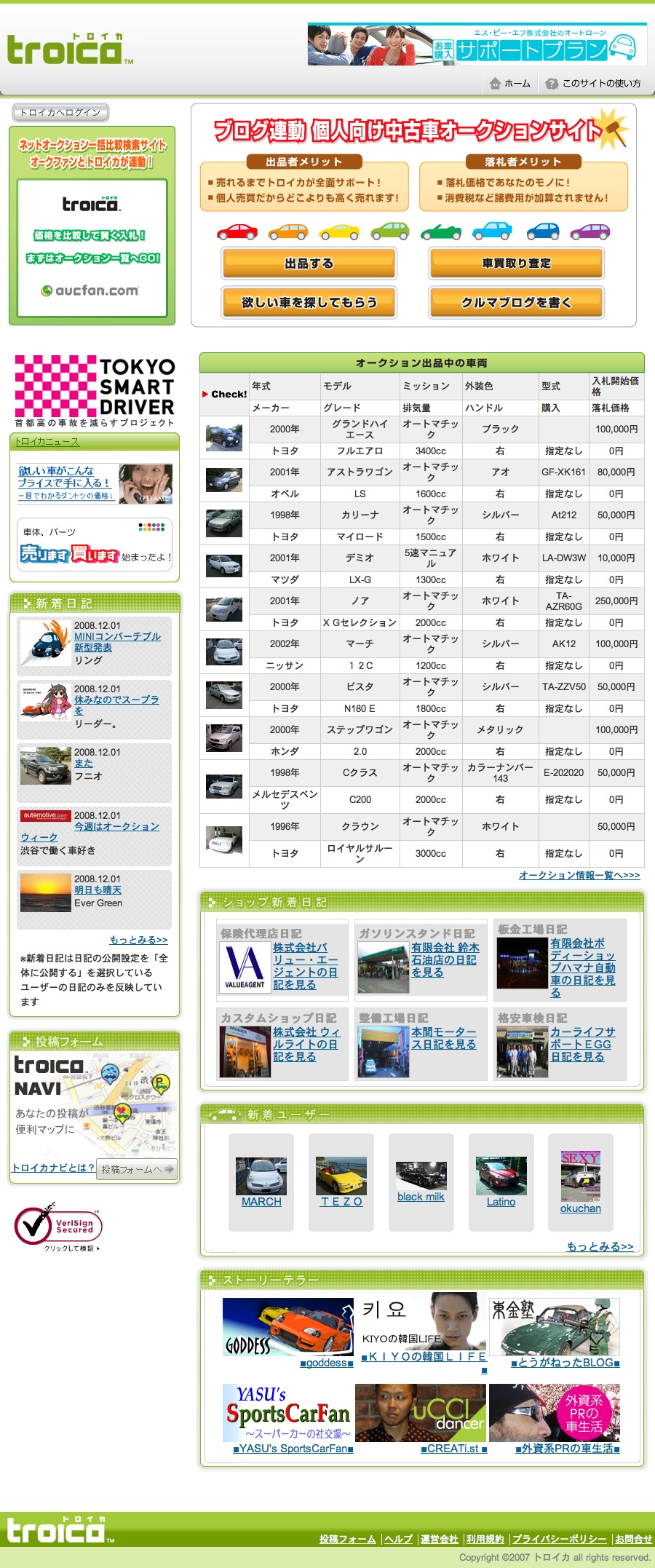Open the グランドハイエース auction thumbnail
655x1568 pixels.
[224, 437]
